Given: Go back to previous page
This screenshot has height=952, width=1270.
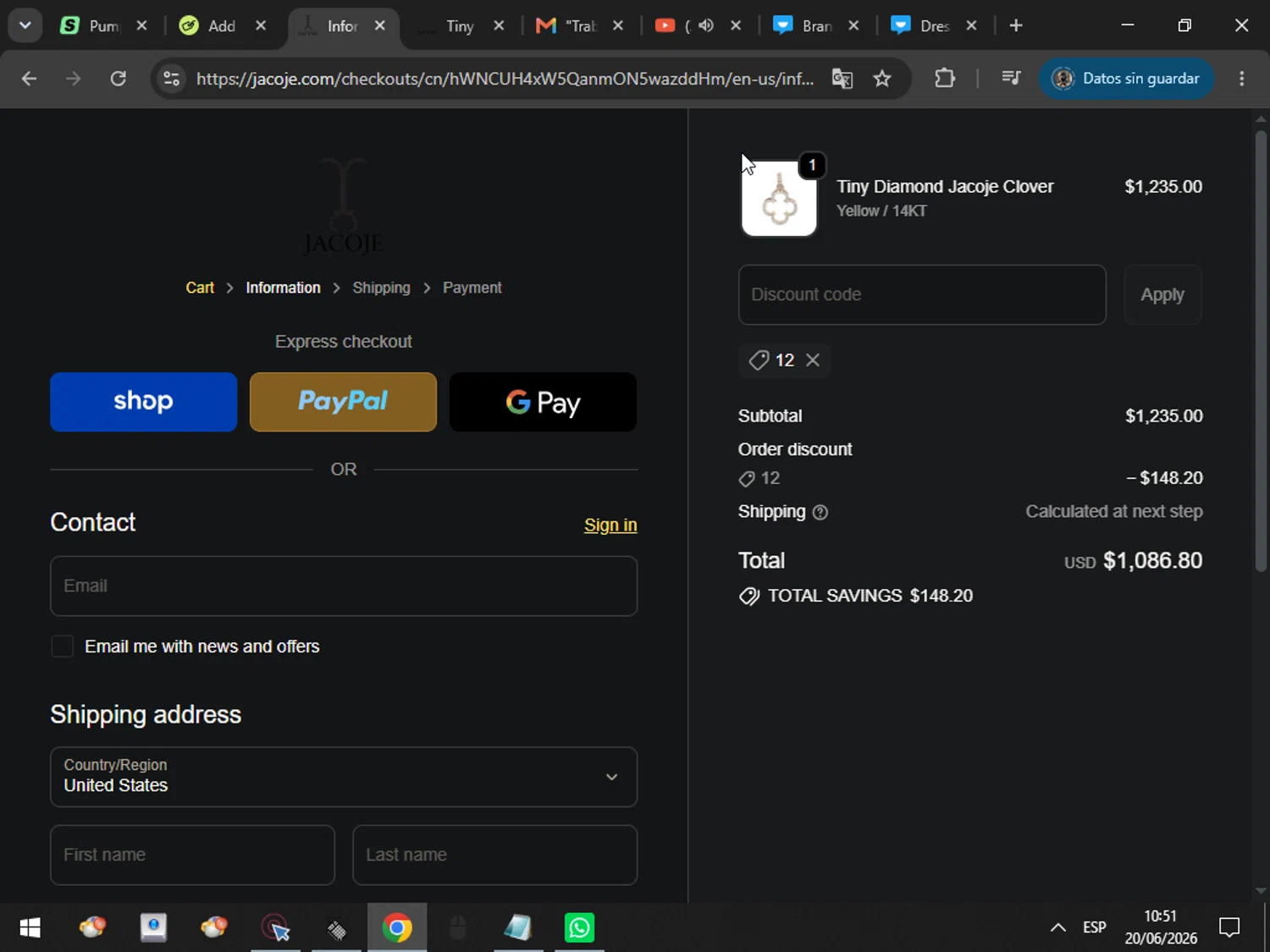Looking at the screenshot, I should coord(29,79).
